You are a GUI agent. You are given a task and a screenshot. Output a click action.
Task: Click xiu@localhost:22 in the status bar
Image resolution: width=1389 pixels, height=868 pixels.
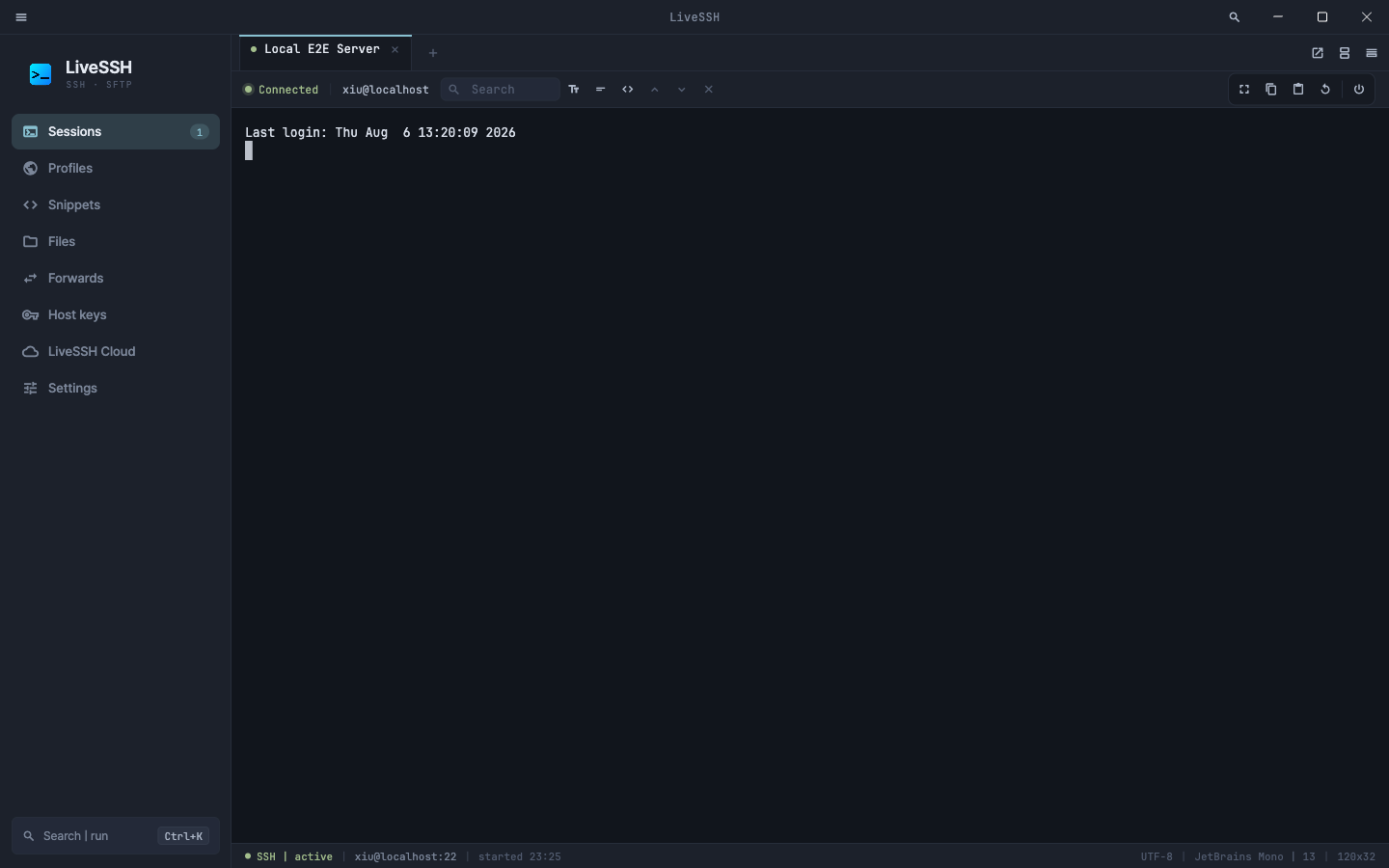(x=405, y=856)
